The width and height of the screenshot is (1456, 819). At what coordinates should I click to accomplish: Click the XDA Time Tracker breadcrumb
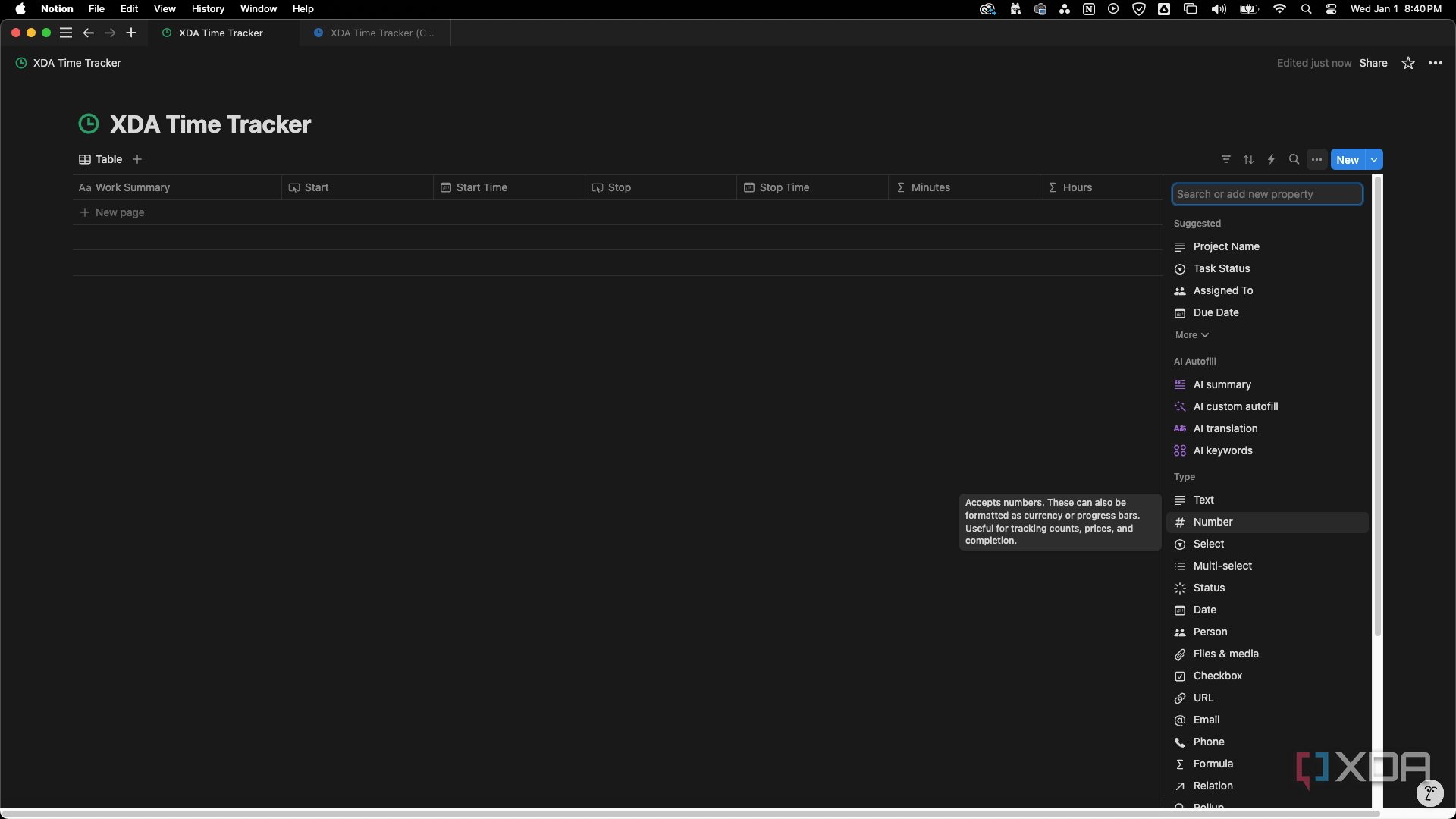(68, 63)
